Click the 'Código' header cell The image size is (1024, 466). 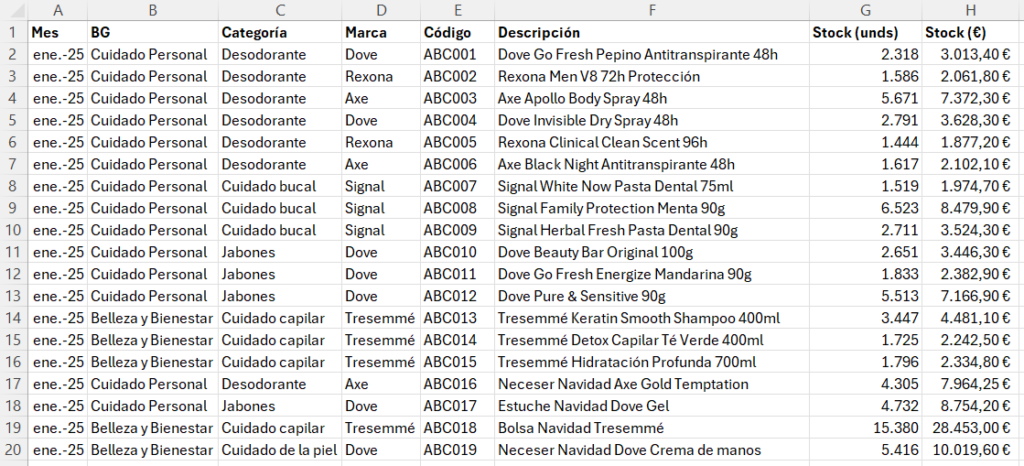[x=458, y=32]
